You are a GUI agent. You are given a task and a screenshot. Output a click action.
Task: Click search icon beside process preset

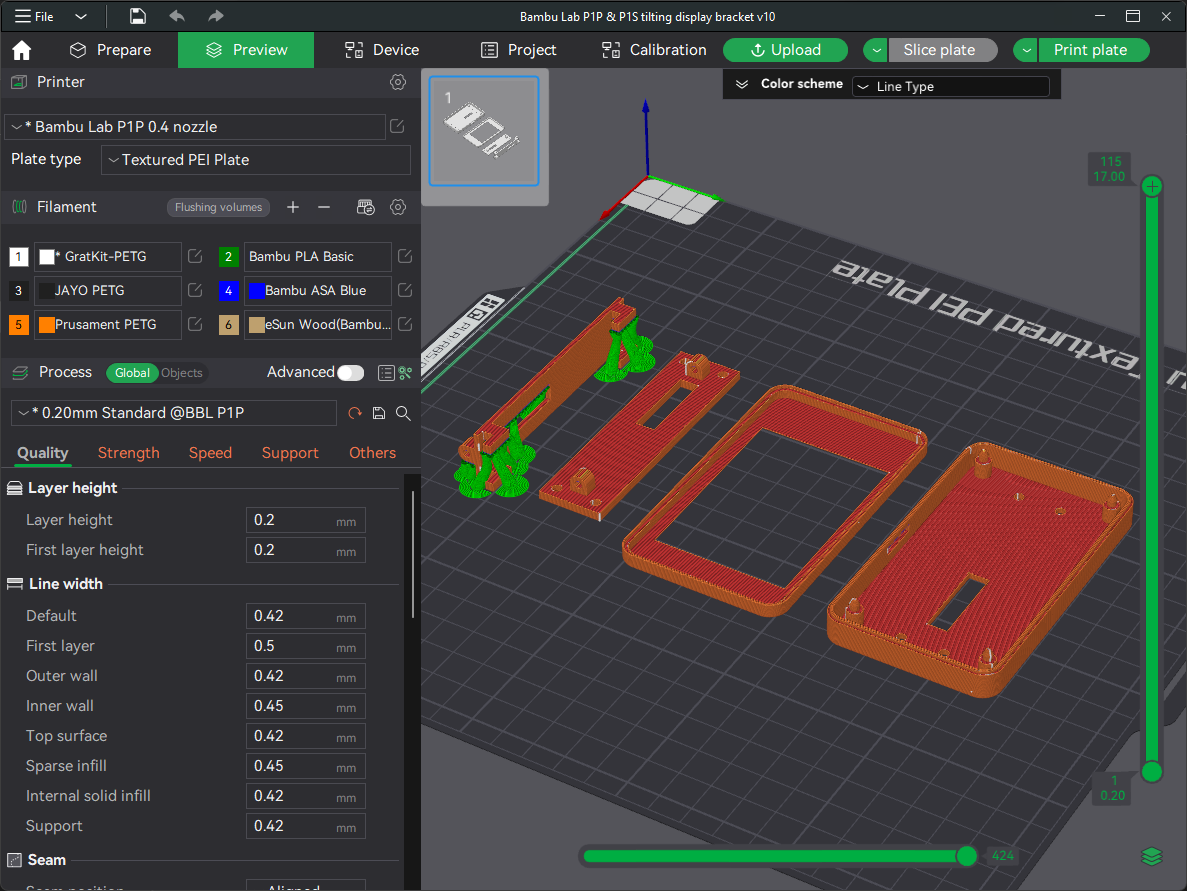(x=404, y=413)
